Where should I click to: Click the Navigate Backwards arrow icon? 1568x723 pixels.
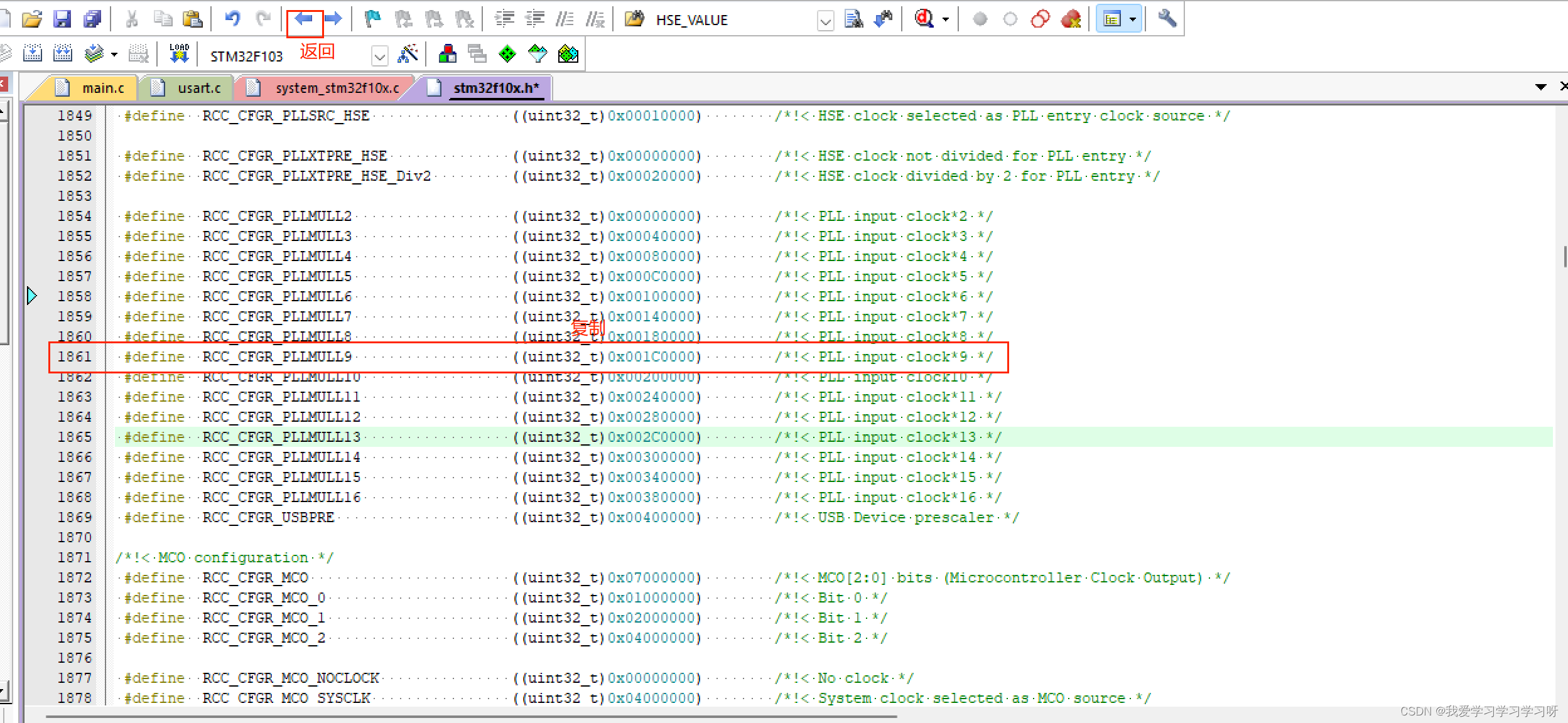point(304,19)
